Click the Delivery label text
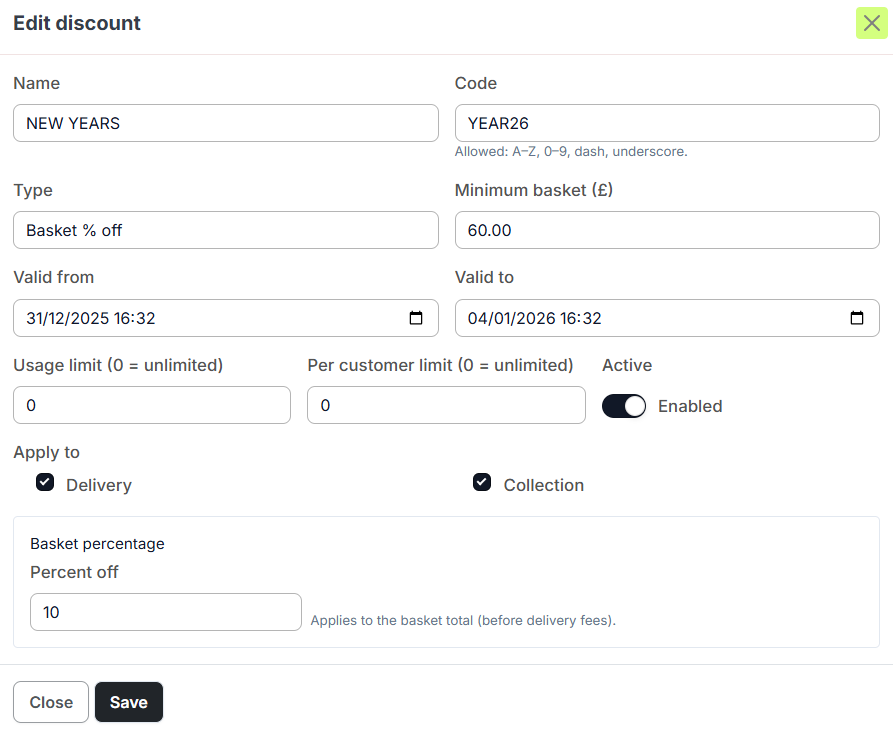 99,485
